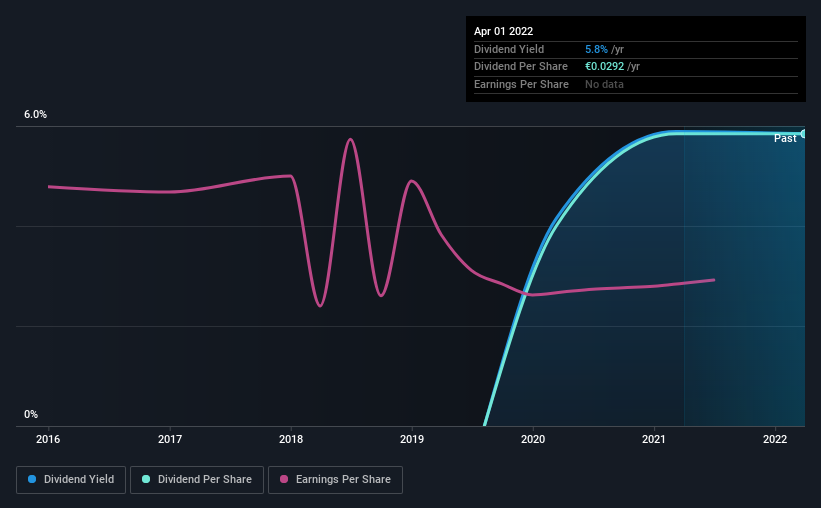
Task: Select the 2017 x-axis label
Action: [x=170, y=439]
